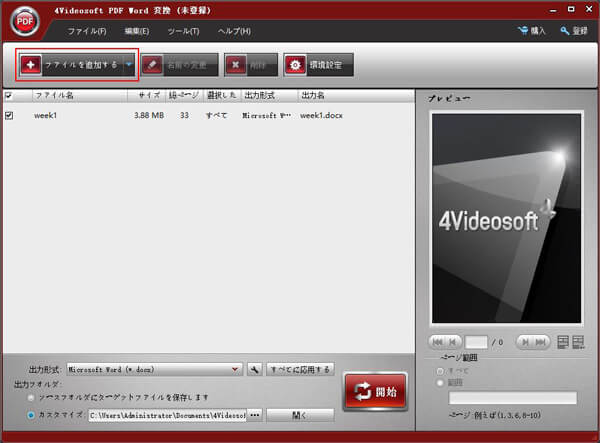Click the output folder path field

click(168, 415)
